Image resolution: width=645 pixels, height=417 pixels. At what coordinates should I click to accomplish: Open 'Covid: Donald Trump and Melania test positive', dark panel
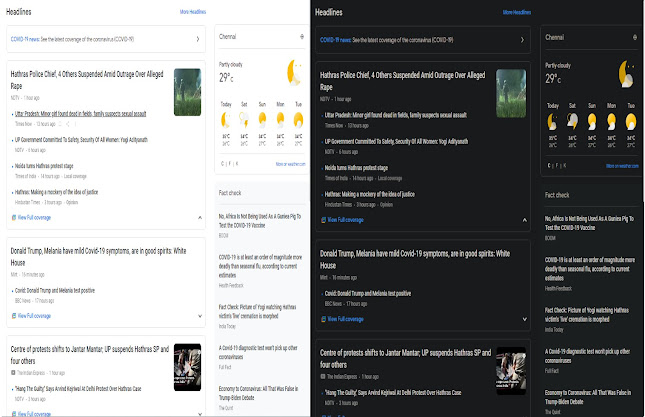pos(368,293)
